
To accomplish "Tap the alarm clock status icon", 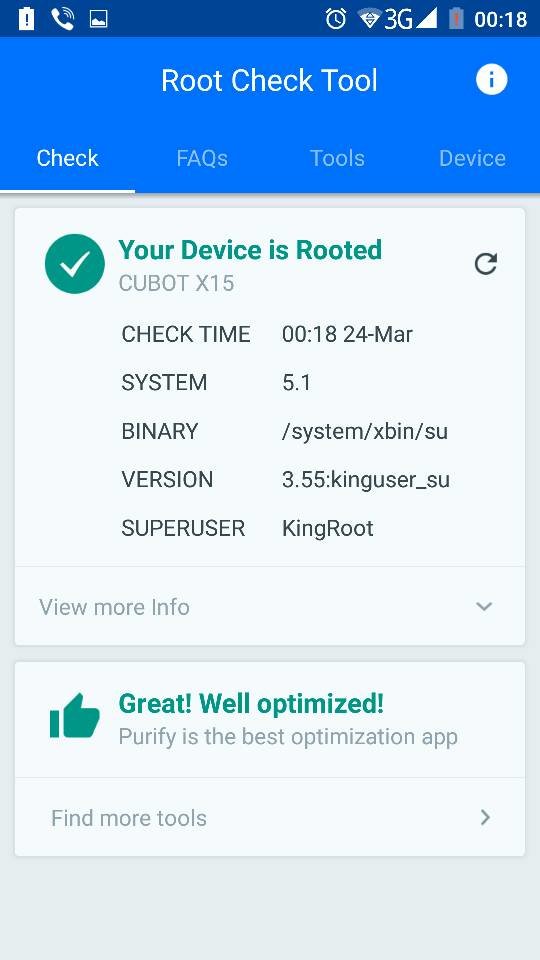I will click(x=336, y=19).
